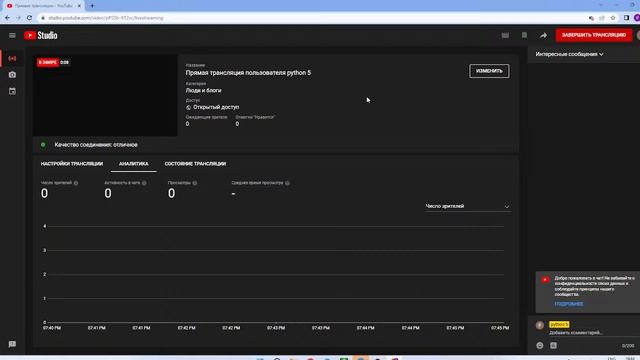Reload the page with browser refresh icon
The width and height of the screenshot is (640, 360).
[x=29, y=18]
